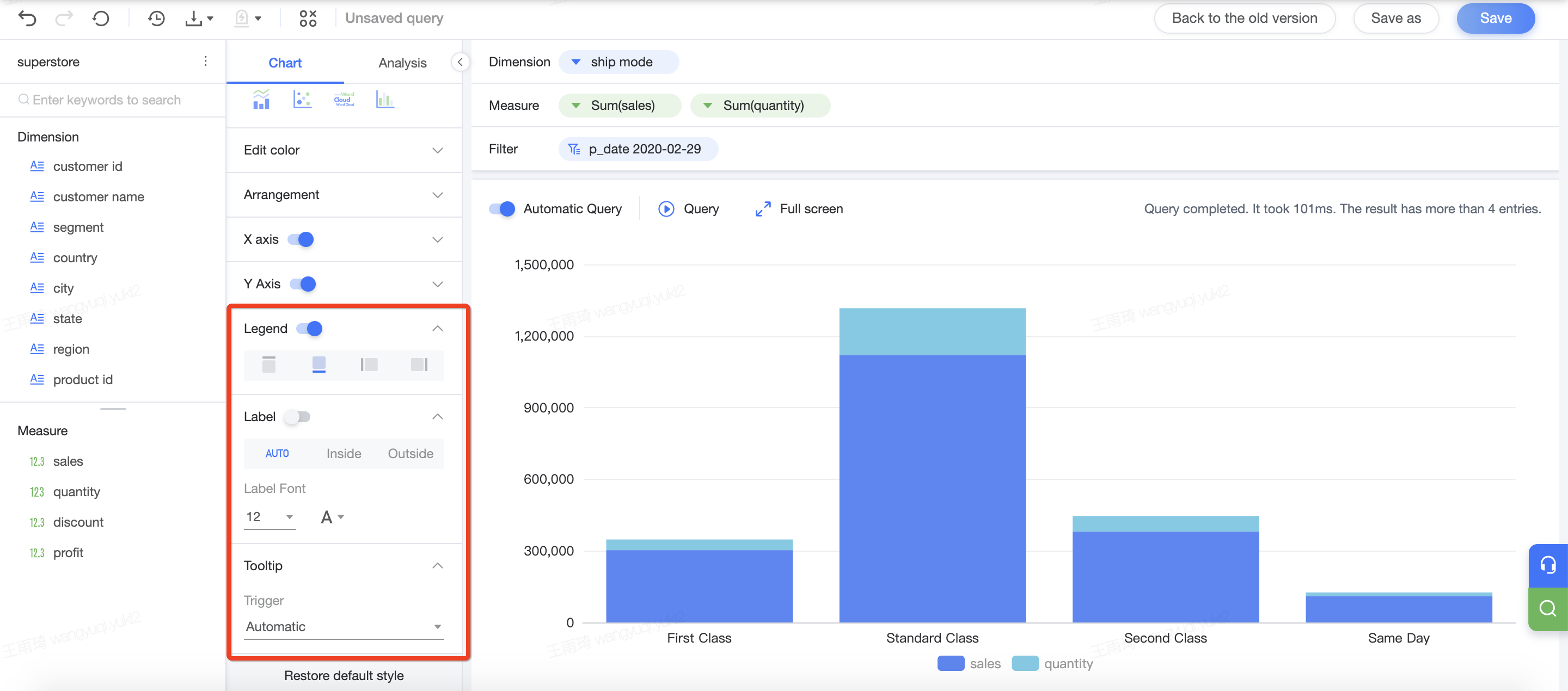Collapse the Label section chevron
1568x691 pixels.
(x=438, y=417)
